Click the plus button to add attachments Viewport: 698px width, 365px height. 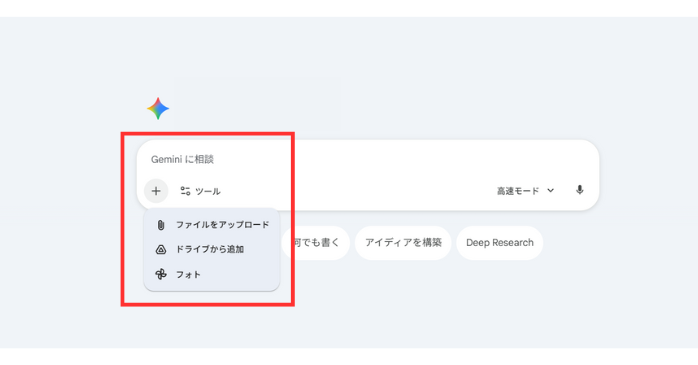(156, 191)
